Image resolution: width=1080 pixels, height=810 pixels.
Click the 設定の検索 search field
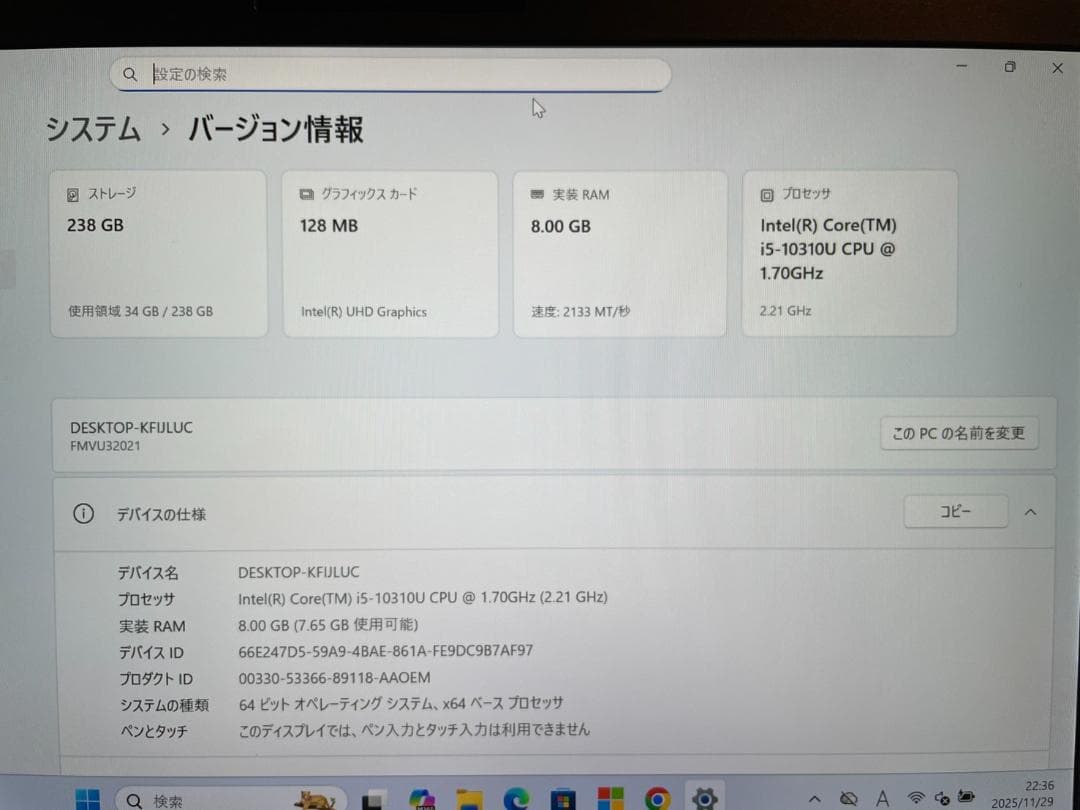(390, 74)
